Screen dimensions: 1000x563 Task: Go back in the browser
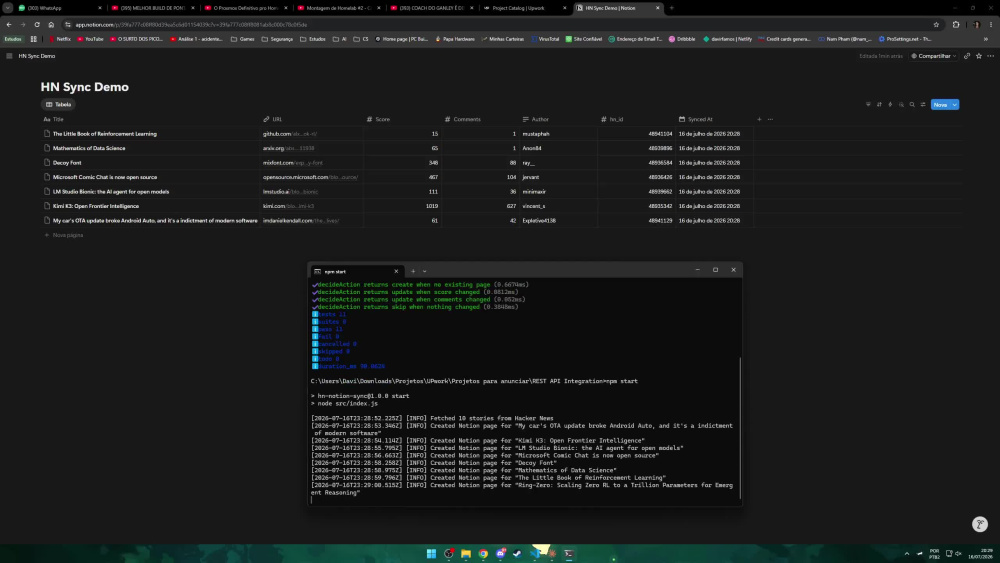click(x=9, y=24)
